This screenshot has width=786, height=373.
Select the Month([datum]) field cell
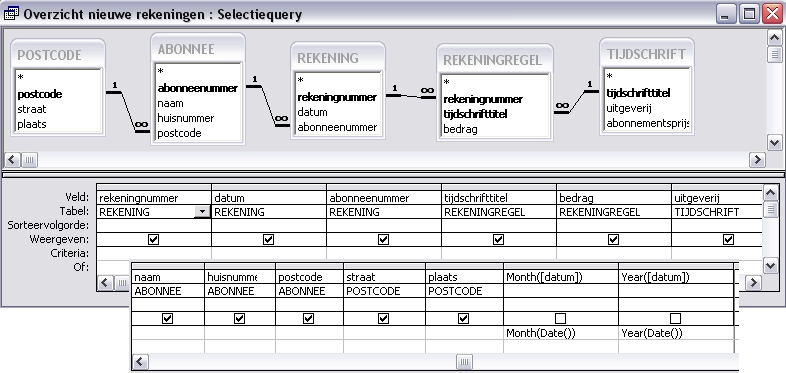560,277
